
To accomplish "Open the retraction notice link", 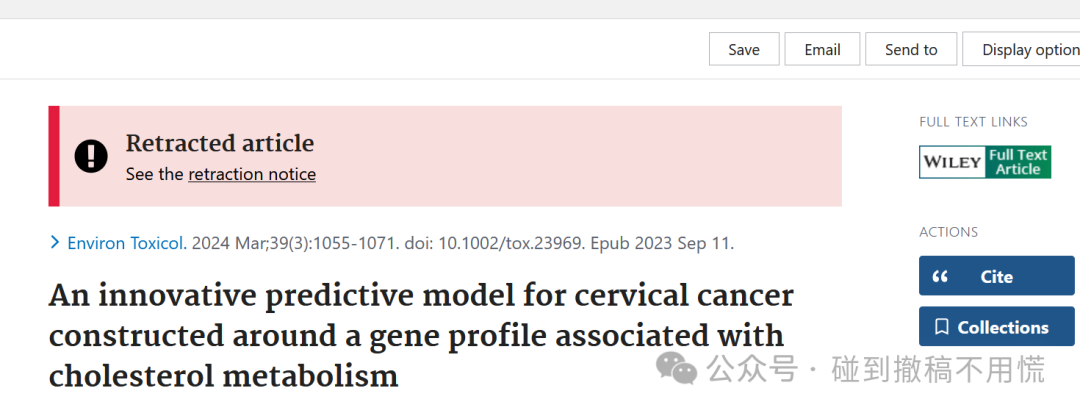I will (x=252, y=174).
